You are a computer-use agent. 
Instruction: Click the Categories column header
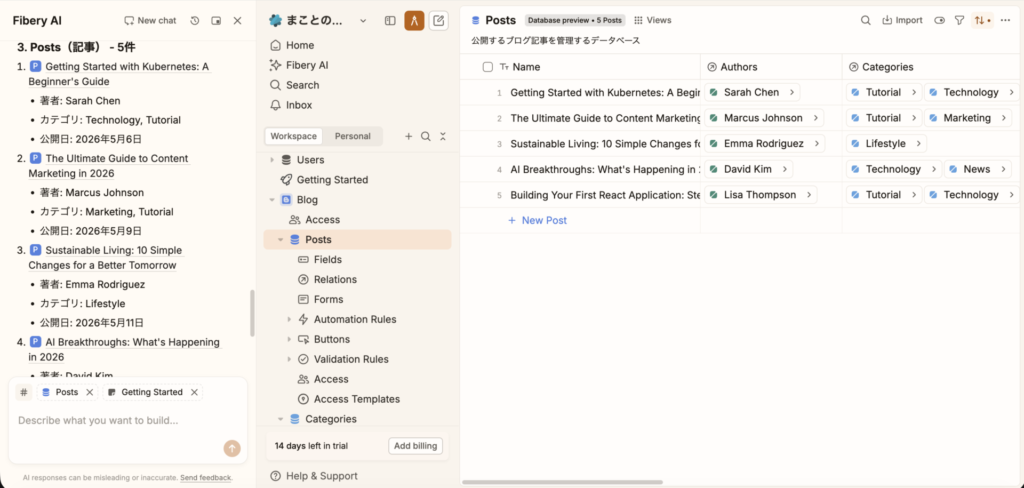[x=933, y=67]
